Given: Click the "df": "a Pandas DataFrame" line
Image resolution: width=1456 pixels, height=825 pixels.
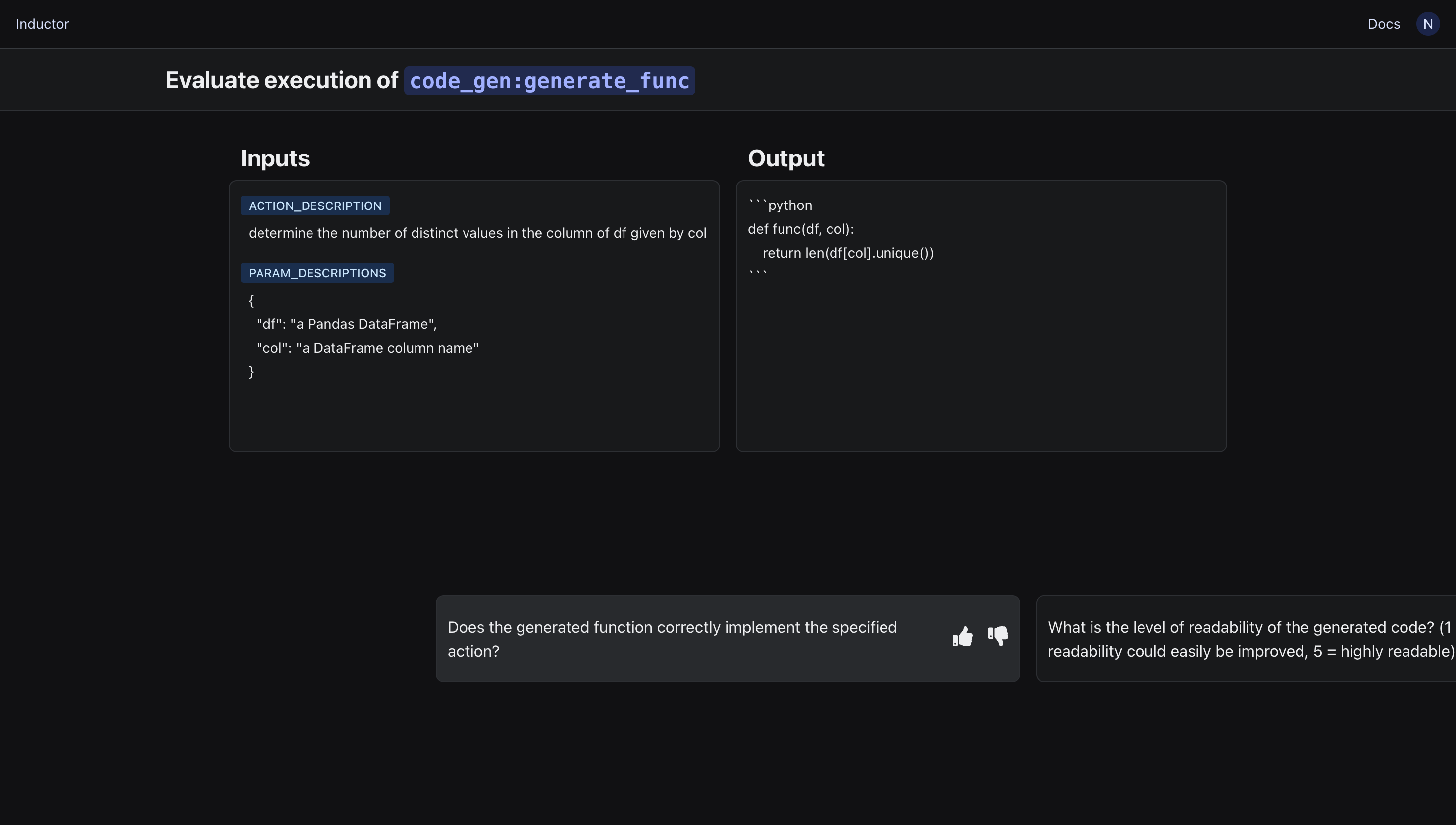Looking at the screenshot, I should click(346, 324).
